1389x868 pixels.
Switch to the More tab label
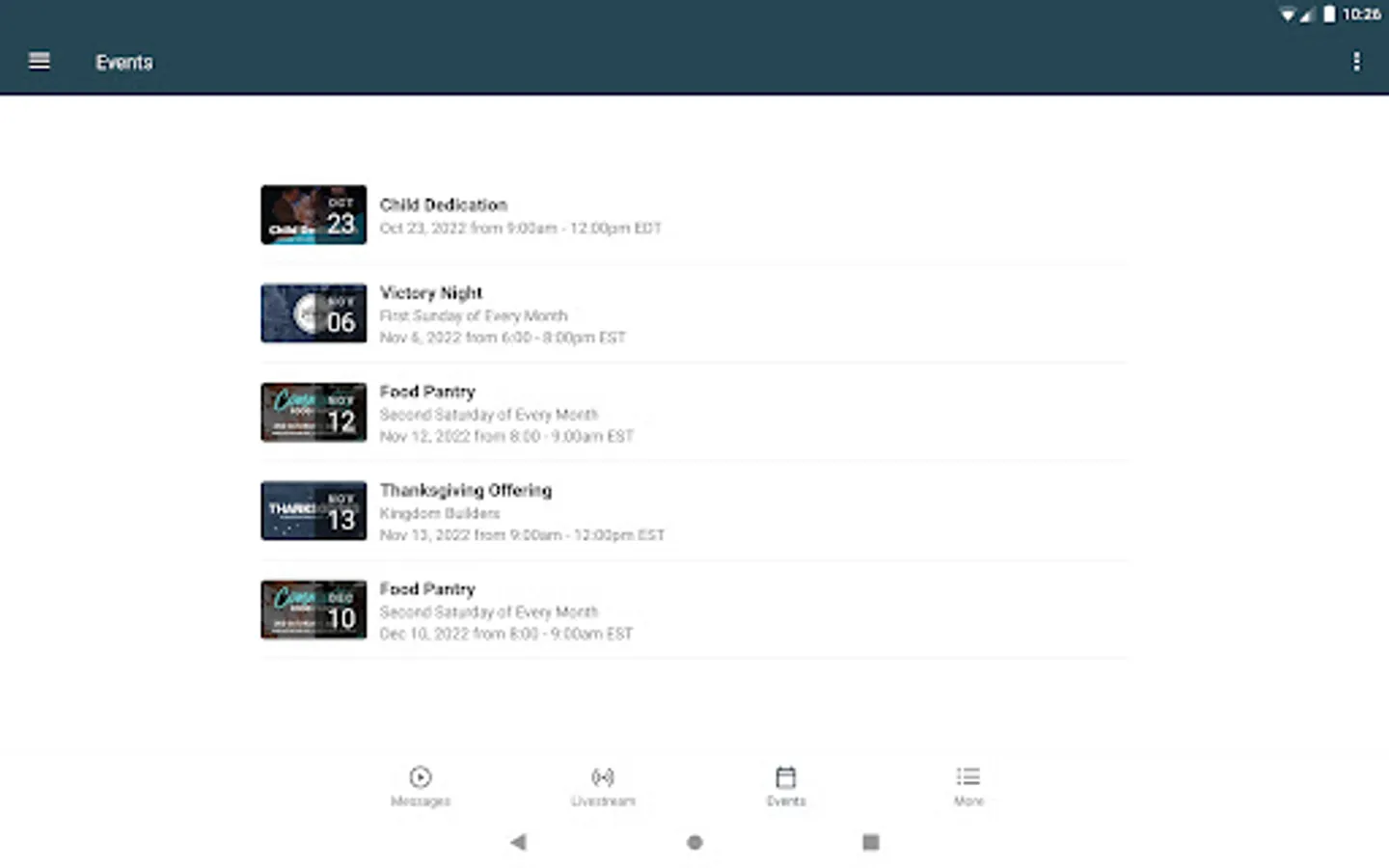click(x=968, y=801)
